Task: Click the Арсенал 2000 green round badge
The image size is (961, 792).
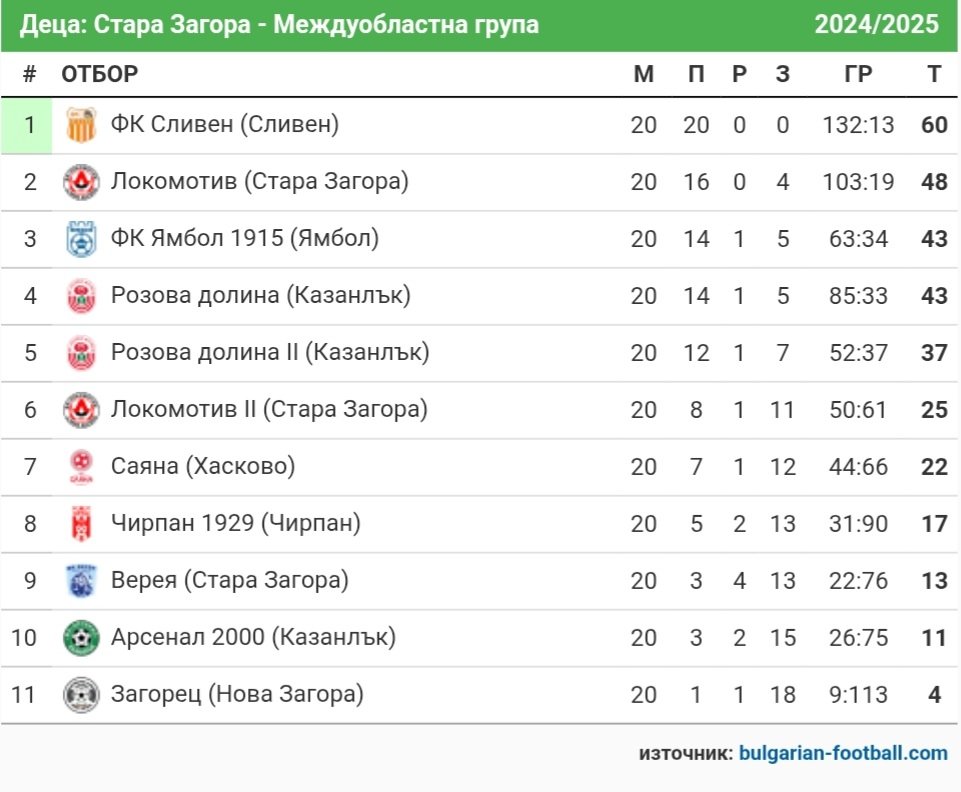Action: coord(81,638)
